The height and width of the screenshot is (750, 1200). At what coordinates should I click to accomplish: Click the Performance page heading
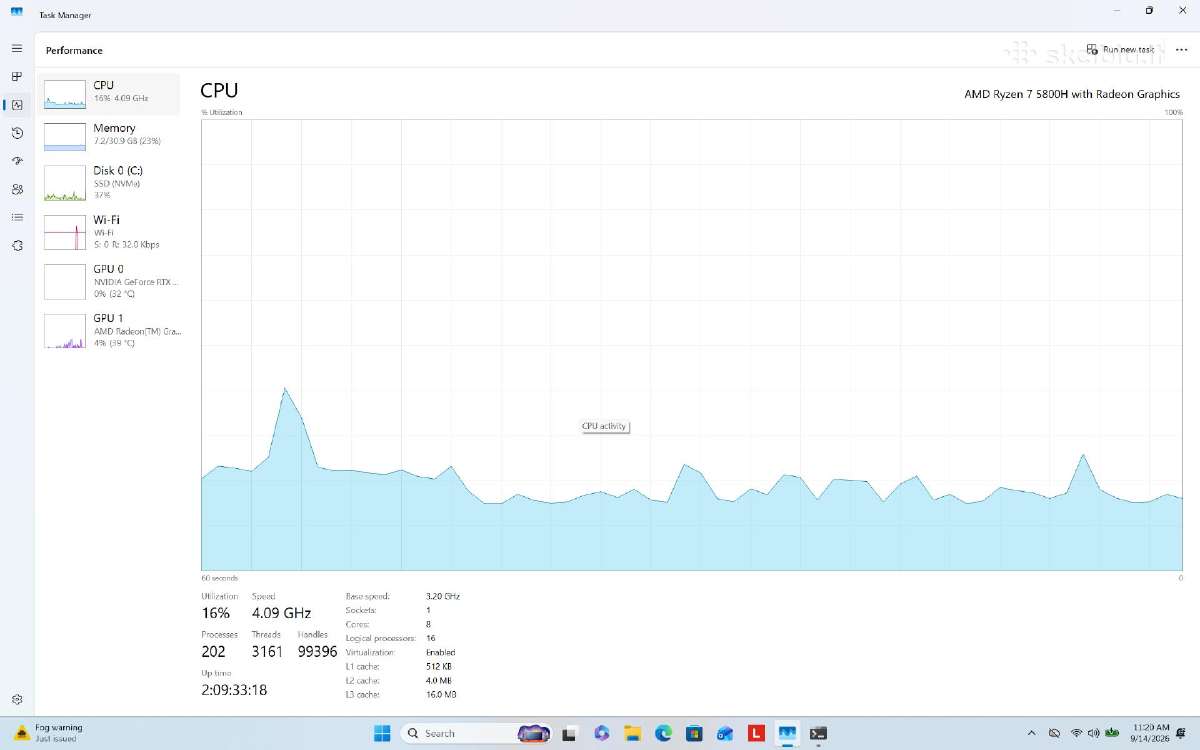click(x=74, y=50)
